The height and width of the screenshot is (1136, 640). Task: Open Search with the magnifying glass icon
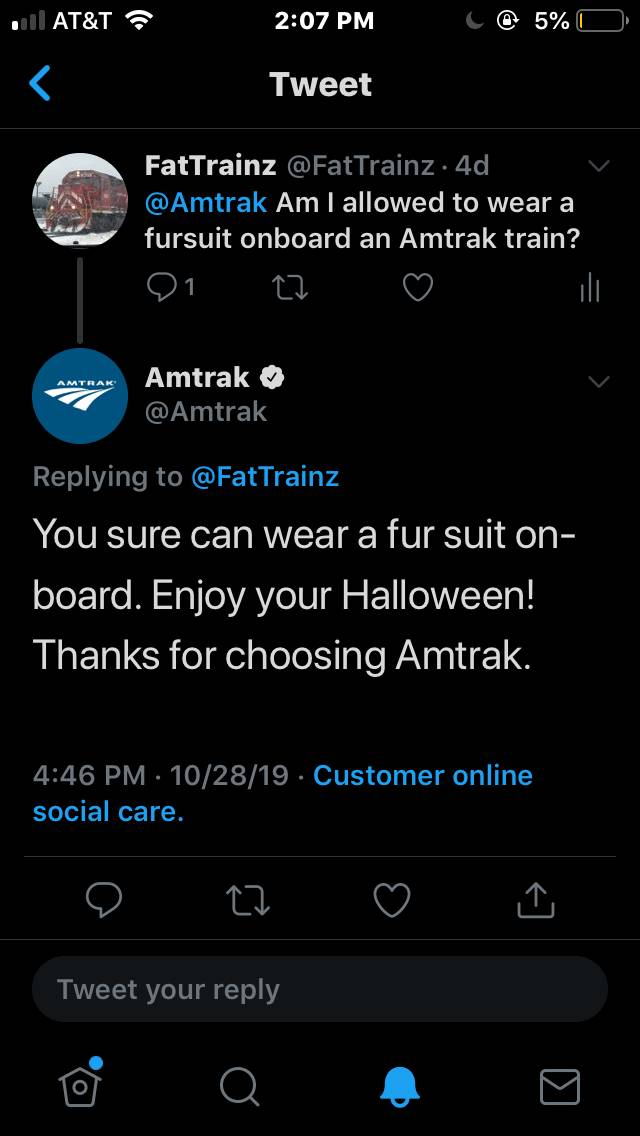pos(240,1086)
